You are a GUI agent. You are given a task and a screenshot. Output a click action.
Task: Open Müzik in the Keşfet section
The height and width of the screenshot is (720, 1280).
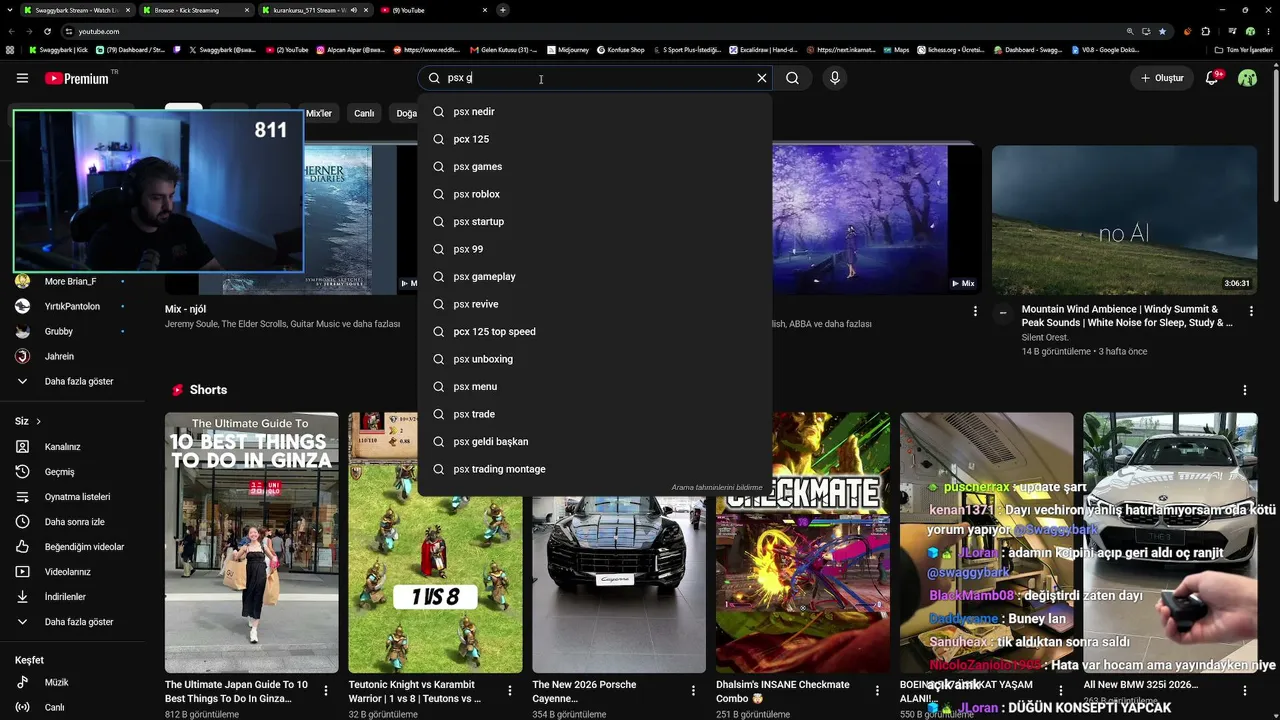72,682
